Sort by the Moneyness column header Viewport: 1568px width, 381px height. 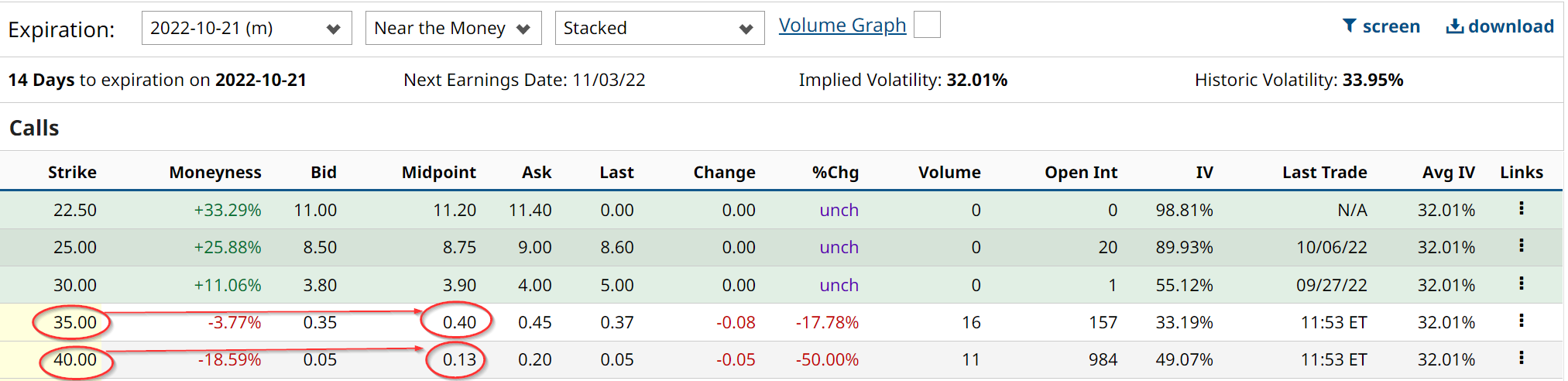point(215,172)
